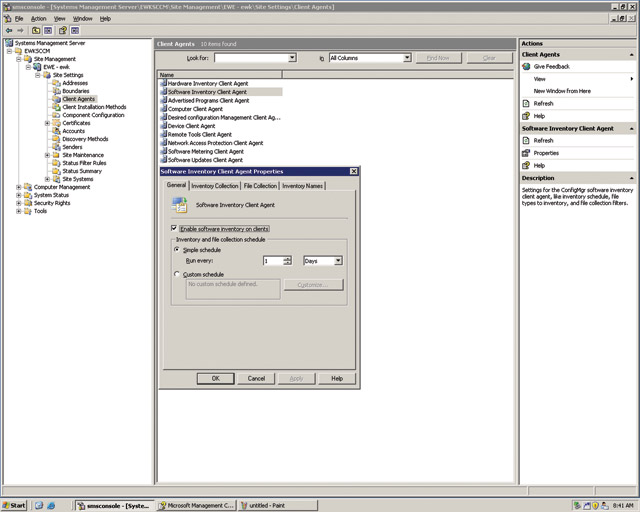Viewport: 640px width, 512px height.
Task: Click the Discovery Methods folder icon
Action: pyautogui.click(x=56, y=139)
